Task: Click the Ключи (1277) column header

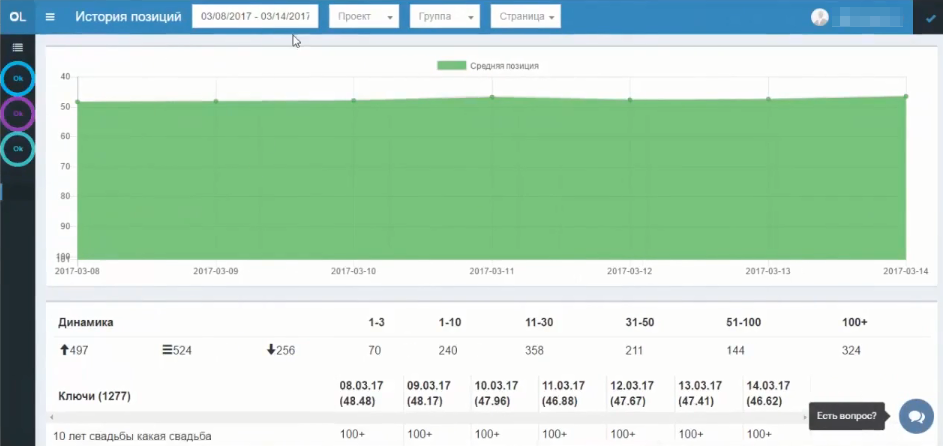Action: [x=95, y=396]
